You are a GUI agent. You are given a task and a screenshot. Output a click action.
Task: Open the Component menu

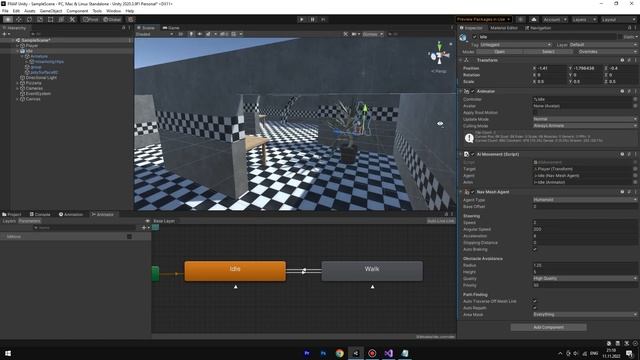pyautogui.click(x=77, y=11)
